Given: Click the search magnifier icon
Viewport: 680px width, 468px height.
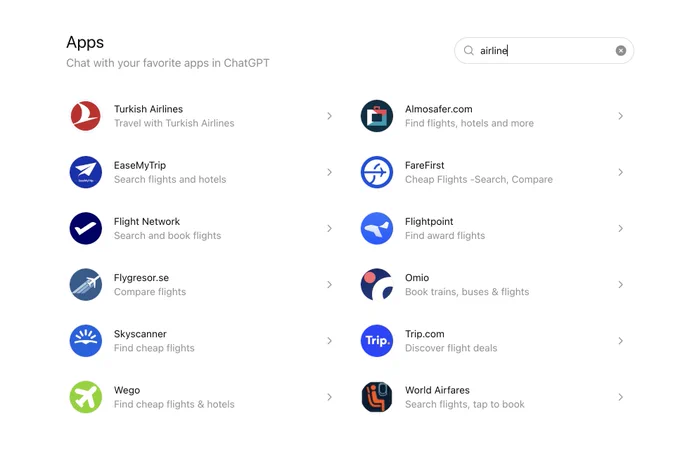Looking at the screenshot, I should click(469, 51).
